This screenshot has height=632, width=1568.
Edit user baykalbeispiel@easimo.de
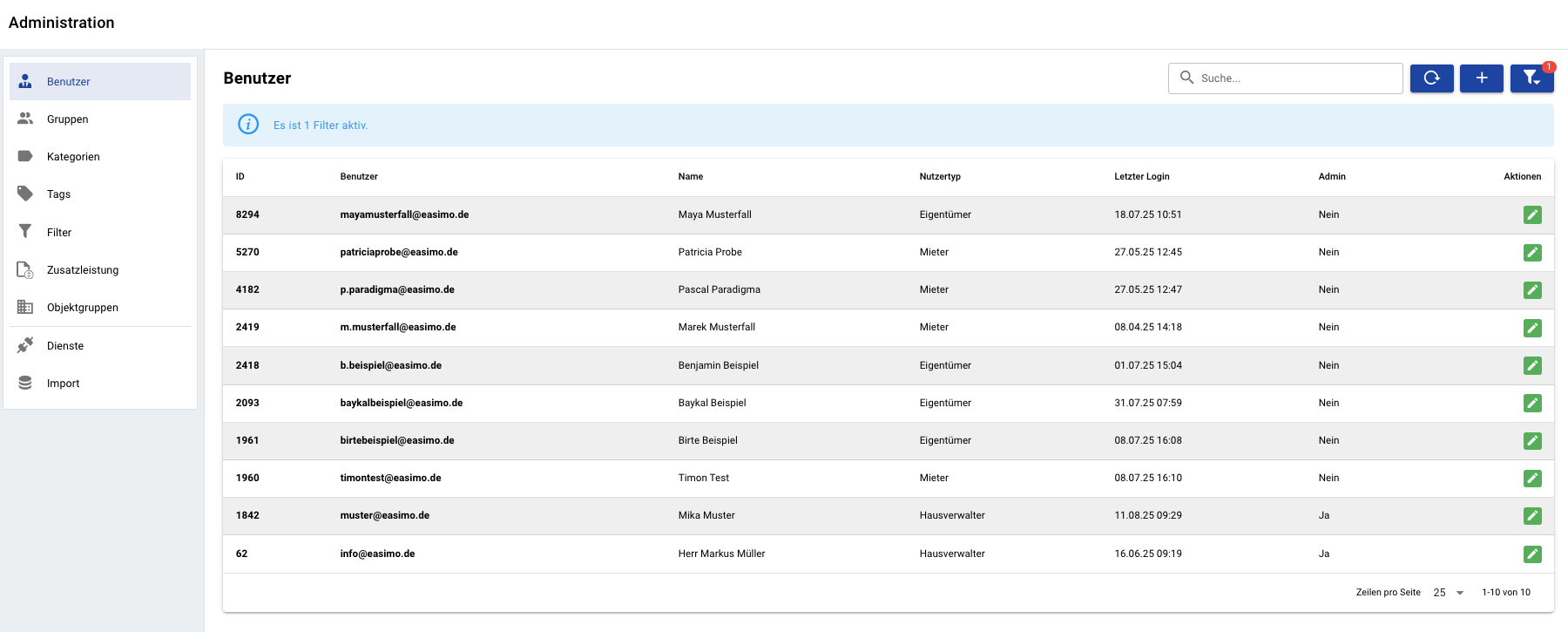click(1532, 403)
